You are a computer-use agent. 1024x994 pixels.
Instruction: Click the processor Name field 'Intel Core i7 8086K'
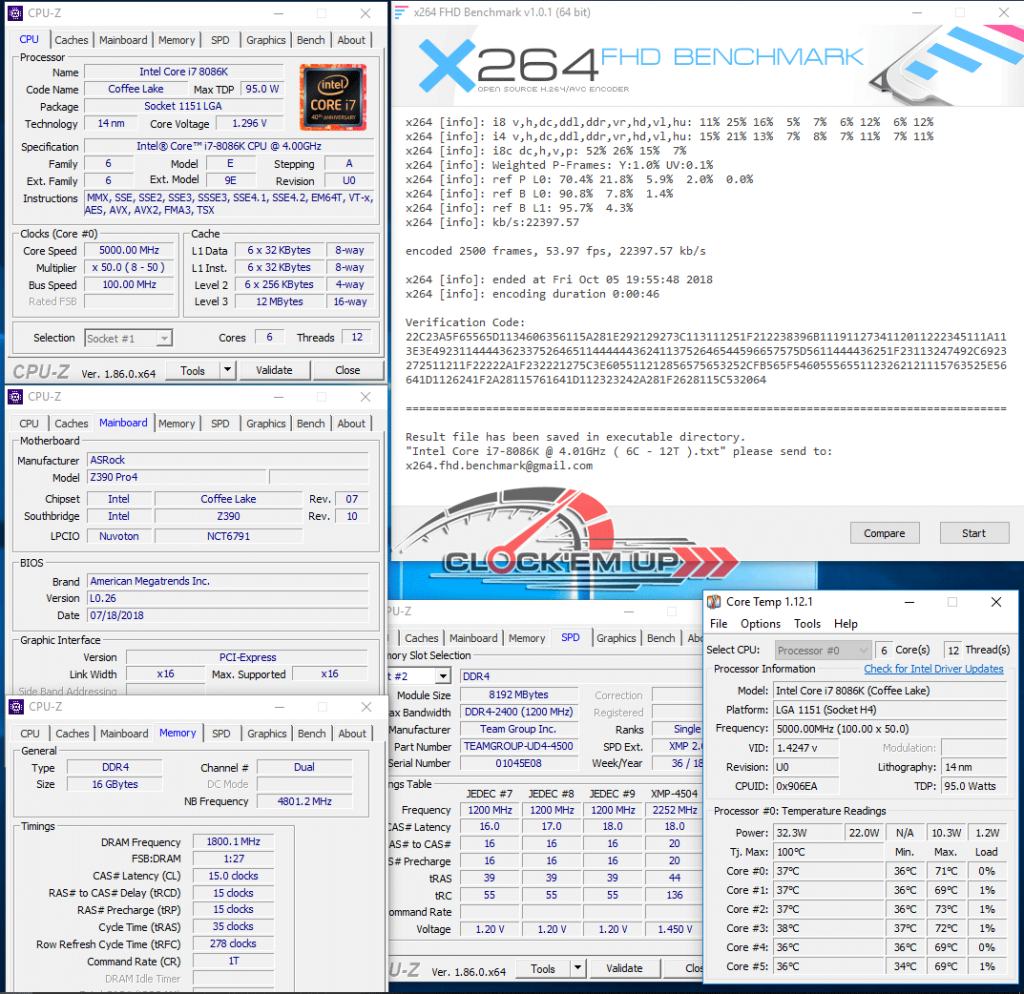pos(184,72)
